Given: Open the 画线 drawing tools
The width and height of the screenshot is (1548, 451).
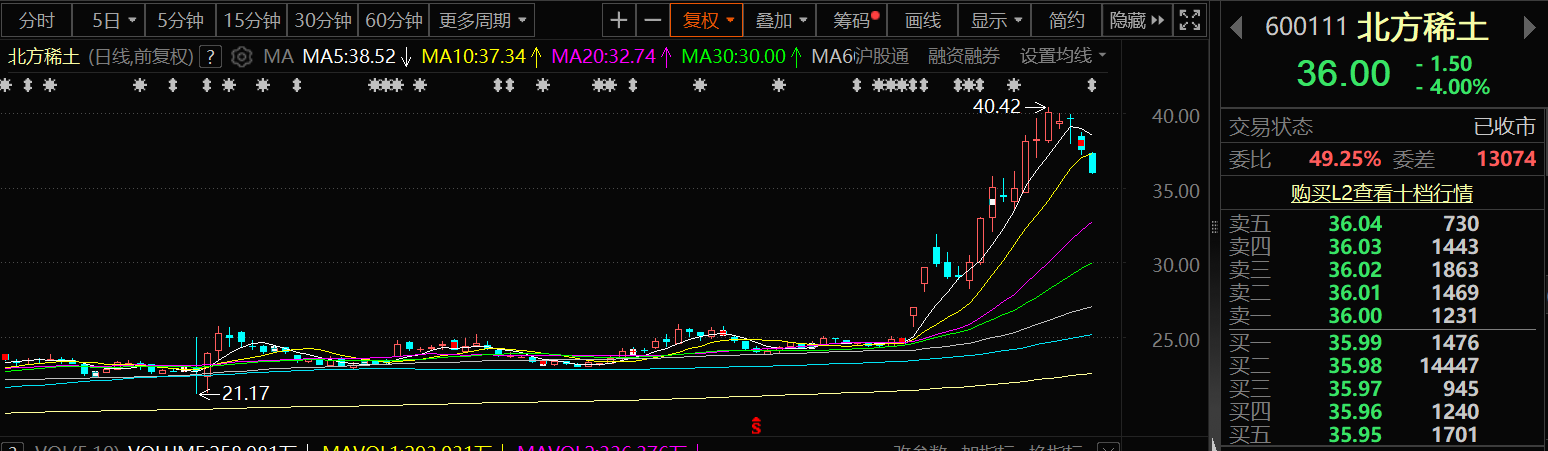Looking at the screenshot, I should 922,20.
